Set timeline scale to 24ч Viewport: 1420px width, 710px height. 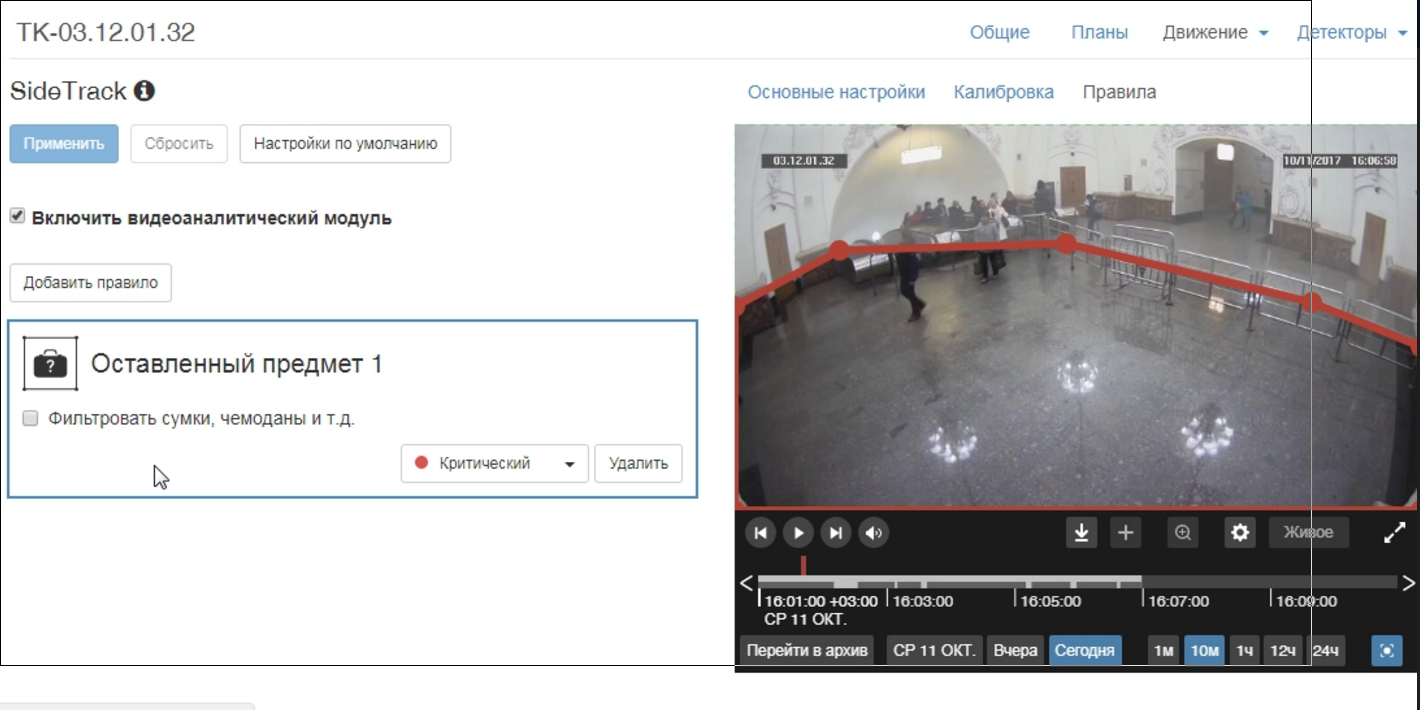(1325, 651)
